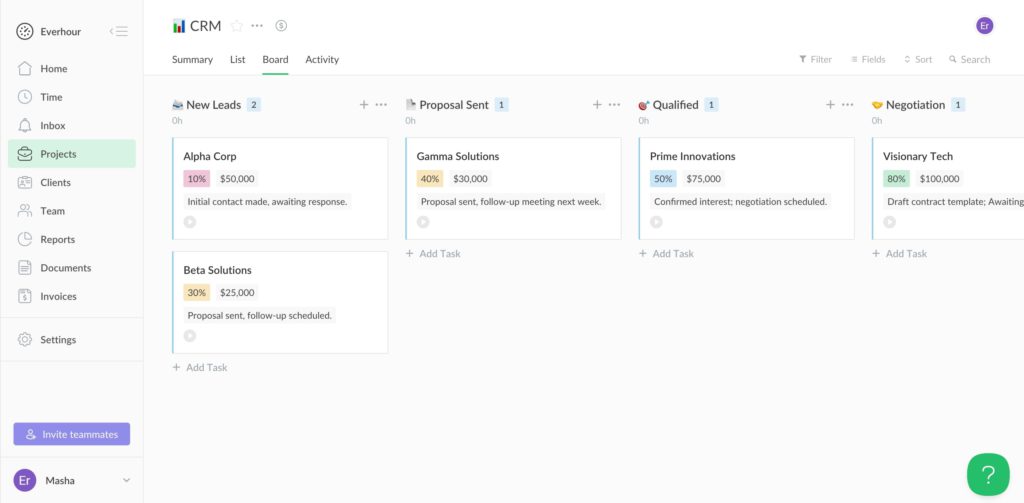
Task: Click the 80% tag on Visionary Tech
Action: point(896,178)
